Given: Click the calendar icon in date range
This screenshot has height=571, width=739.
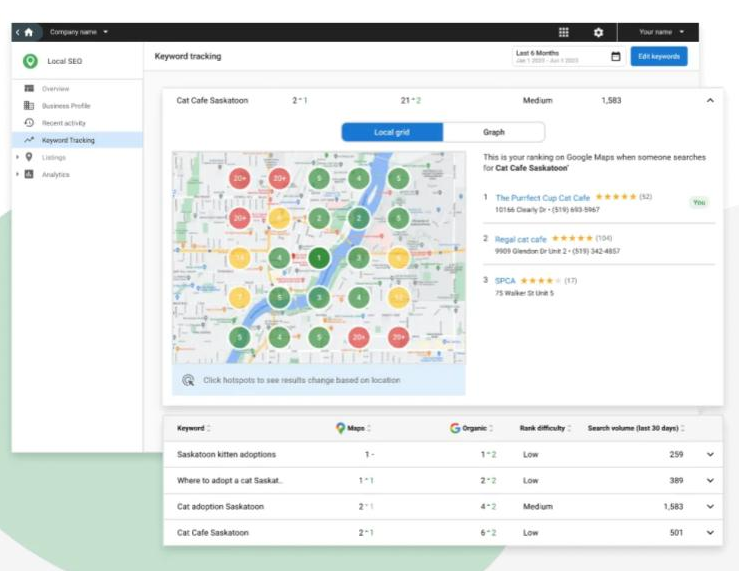Looking at the screenshot, I should tap(616, 57).
